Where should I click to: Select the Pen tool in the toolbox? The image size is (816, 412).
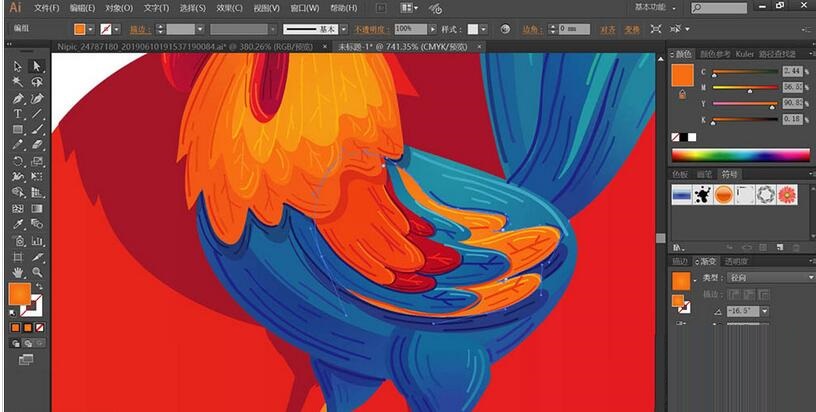pyautogui.click(x=18, y=98)
